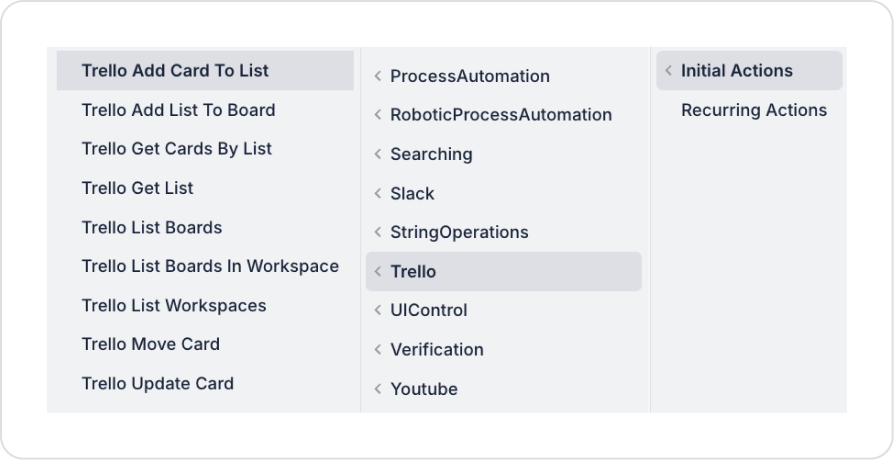Screen dimensions: 894x460
Task: Click the chevron beside Initial Actions
Action: point(668,71)
